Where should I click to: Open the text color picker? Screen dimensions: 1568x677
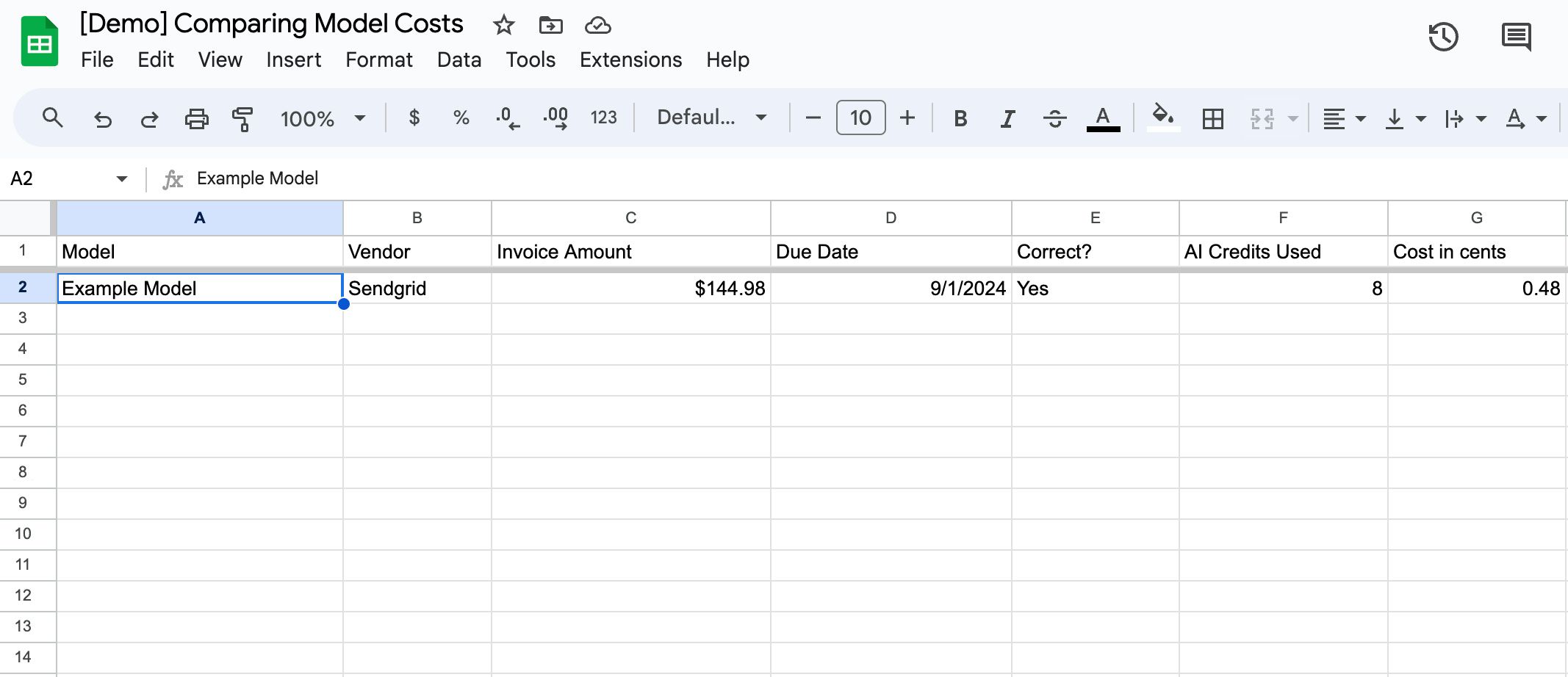(1103, 118)
